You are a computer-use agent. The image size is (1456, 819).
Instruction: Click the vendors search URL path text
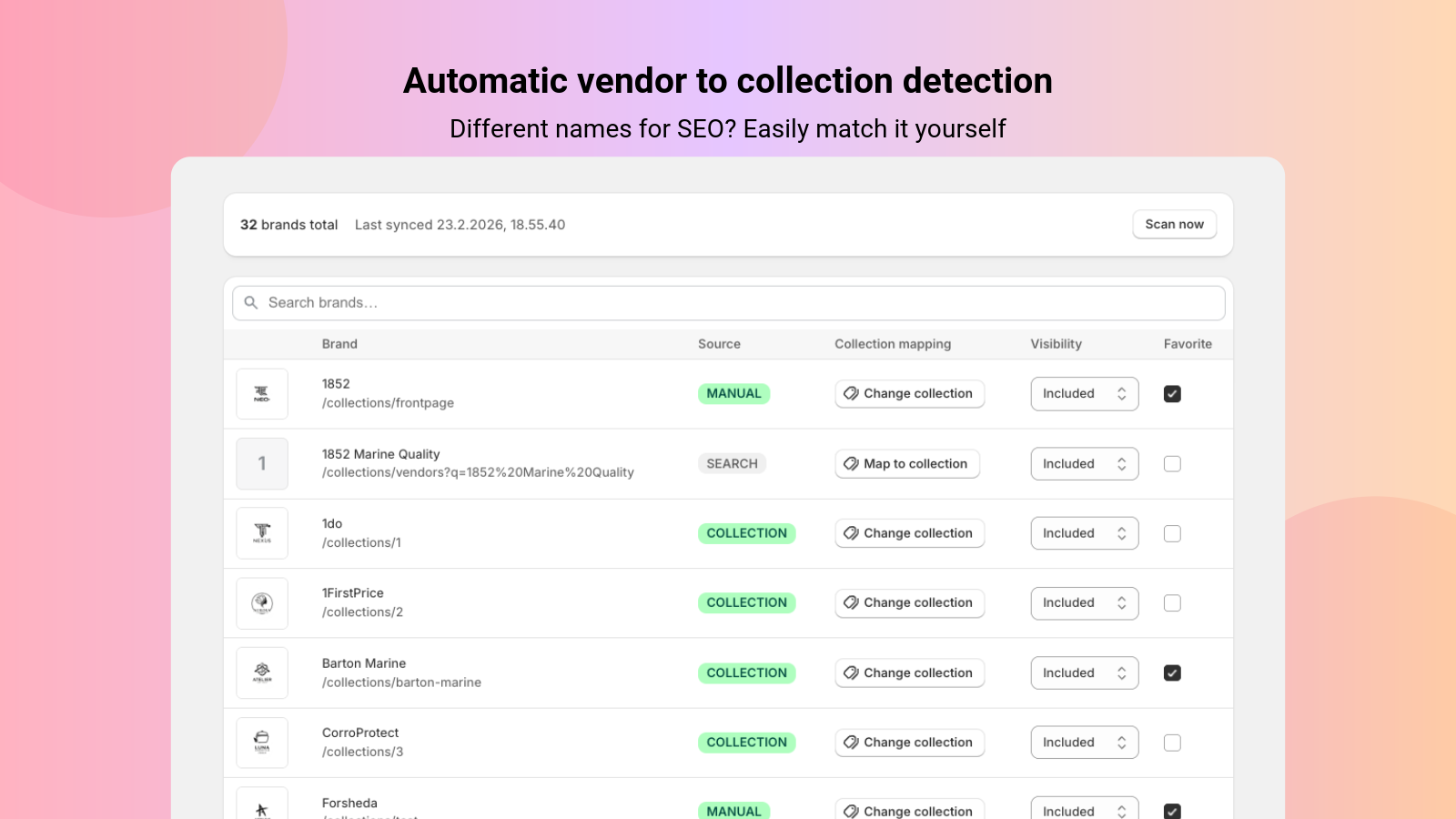(478, 472)
